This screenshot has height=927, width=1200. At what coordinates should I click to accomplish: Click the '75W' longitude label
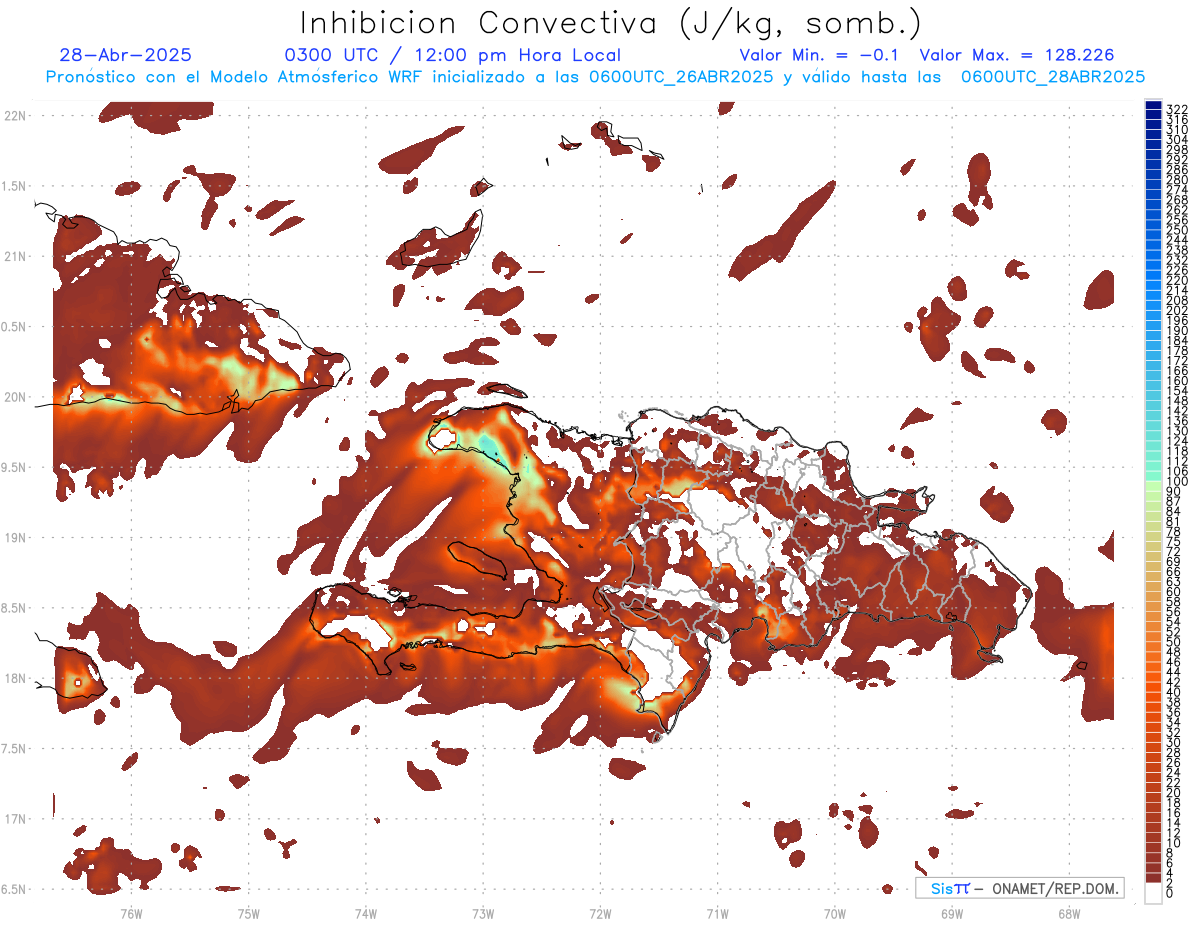click(x=248, y=913)
